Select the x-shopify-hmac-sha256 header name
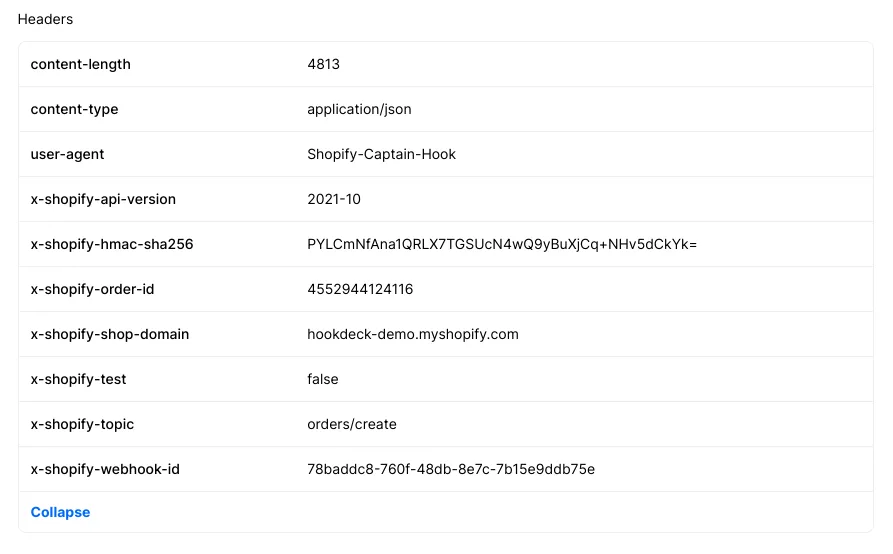893x554 pixels. coord(112,244)
